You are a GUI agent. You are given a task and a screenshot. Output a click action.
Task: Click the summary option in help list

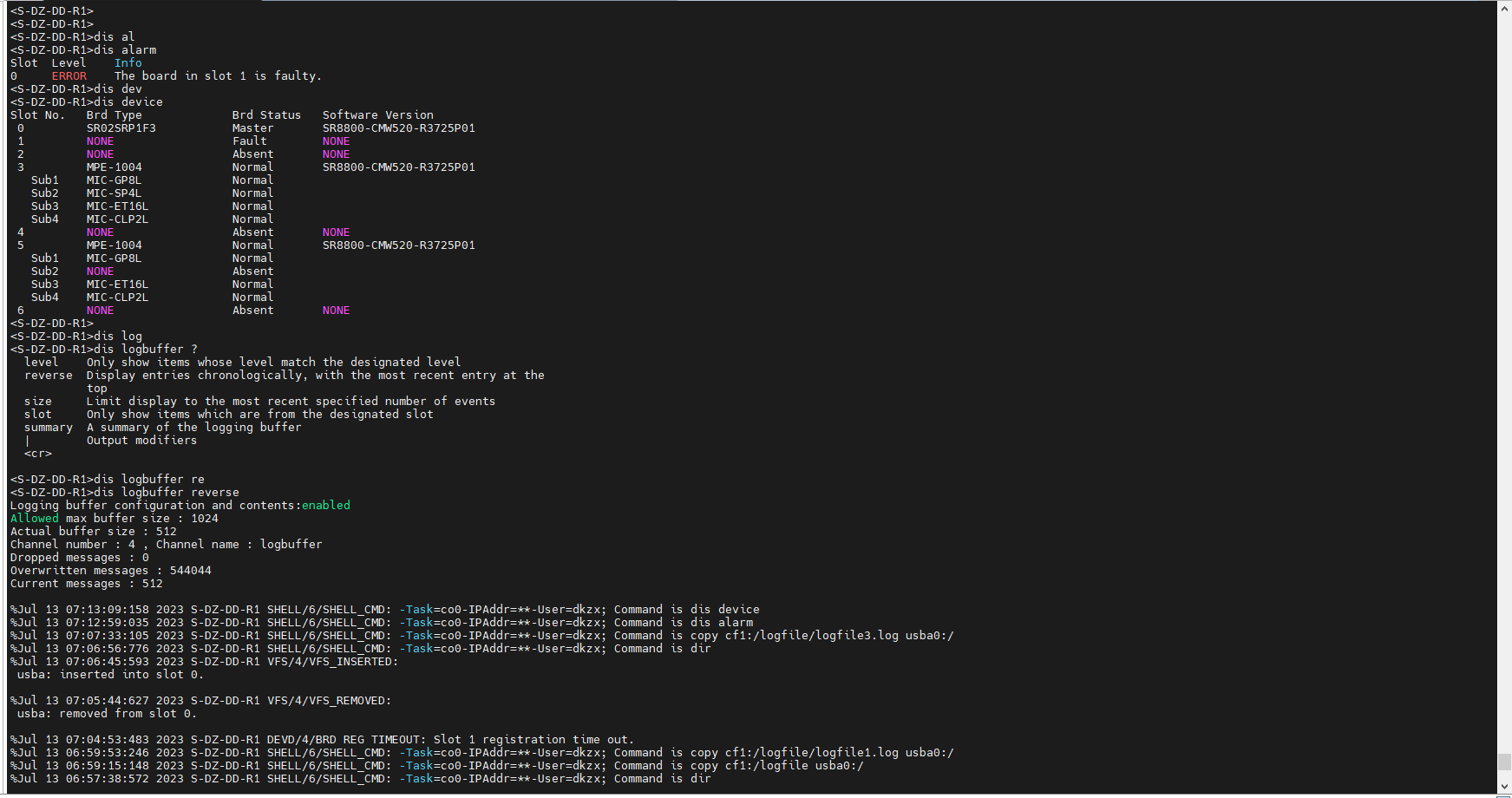coord(49,428)
